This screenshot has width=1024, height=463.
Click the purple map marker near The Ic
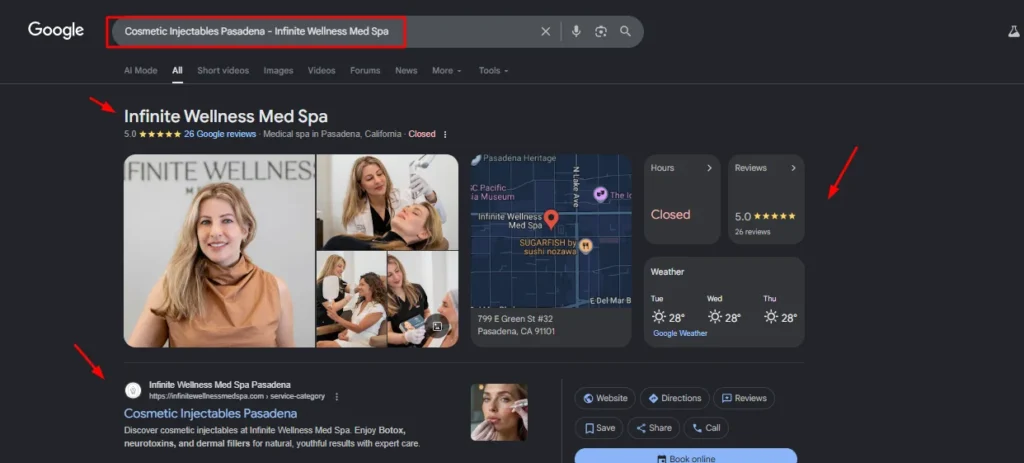tap(600, 194)
